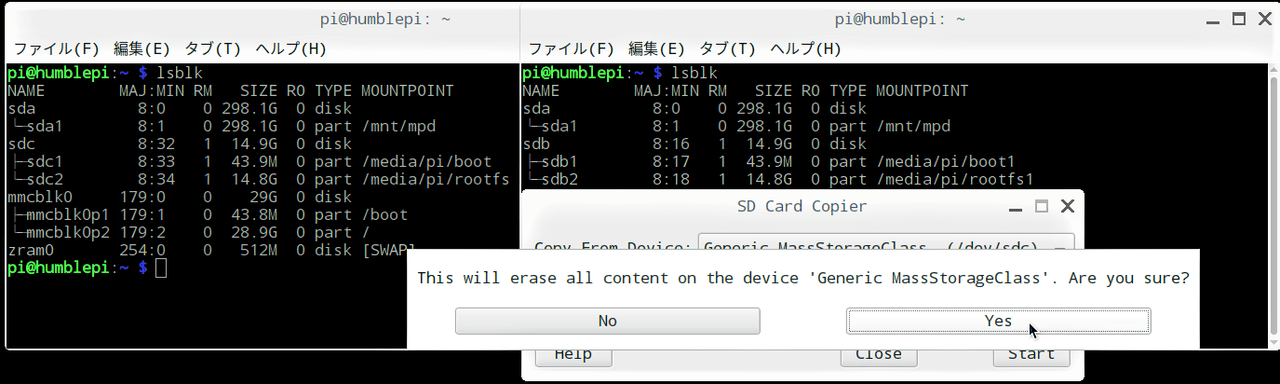This screenshot has height=384, width=1280.
Task: Minimize the right terminal window
Action: pos(1213,19)
